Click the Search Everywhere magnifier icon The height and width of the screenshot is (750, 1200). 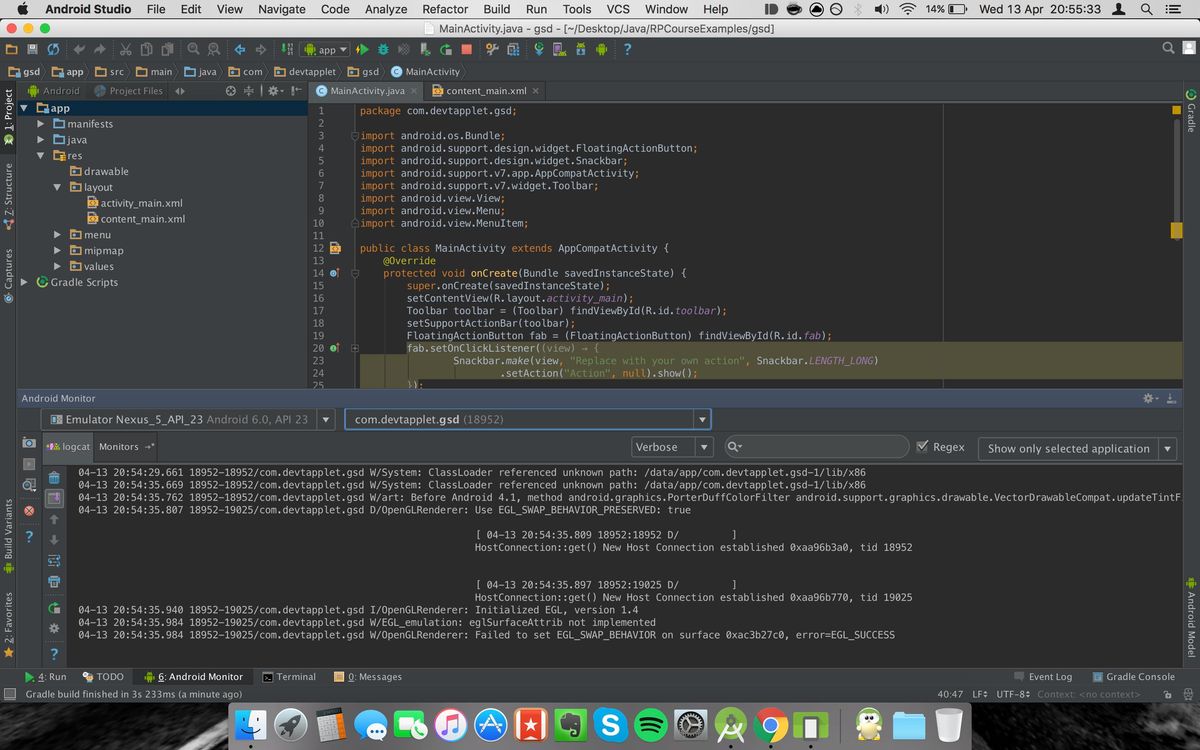1169,48
